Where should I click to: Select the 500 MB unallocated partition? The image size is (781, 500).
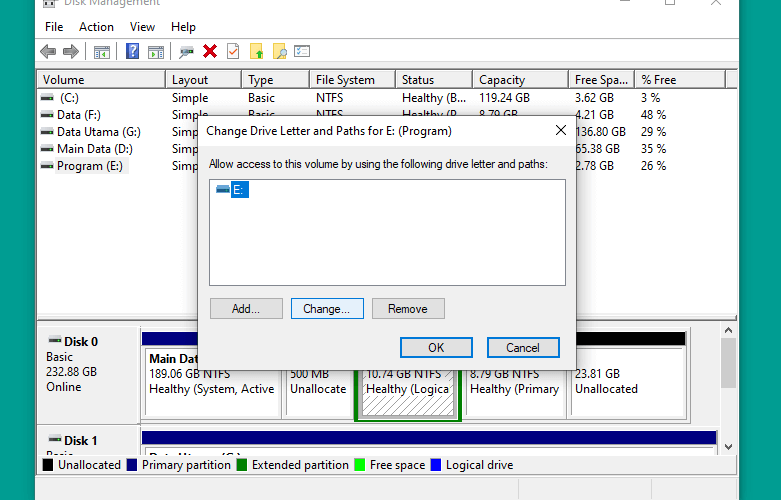[x=318, y=391]
